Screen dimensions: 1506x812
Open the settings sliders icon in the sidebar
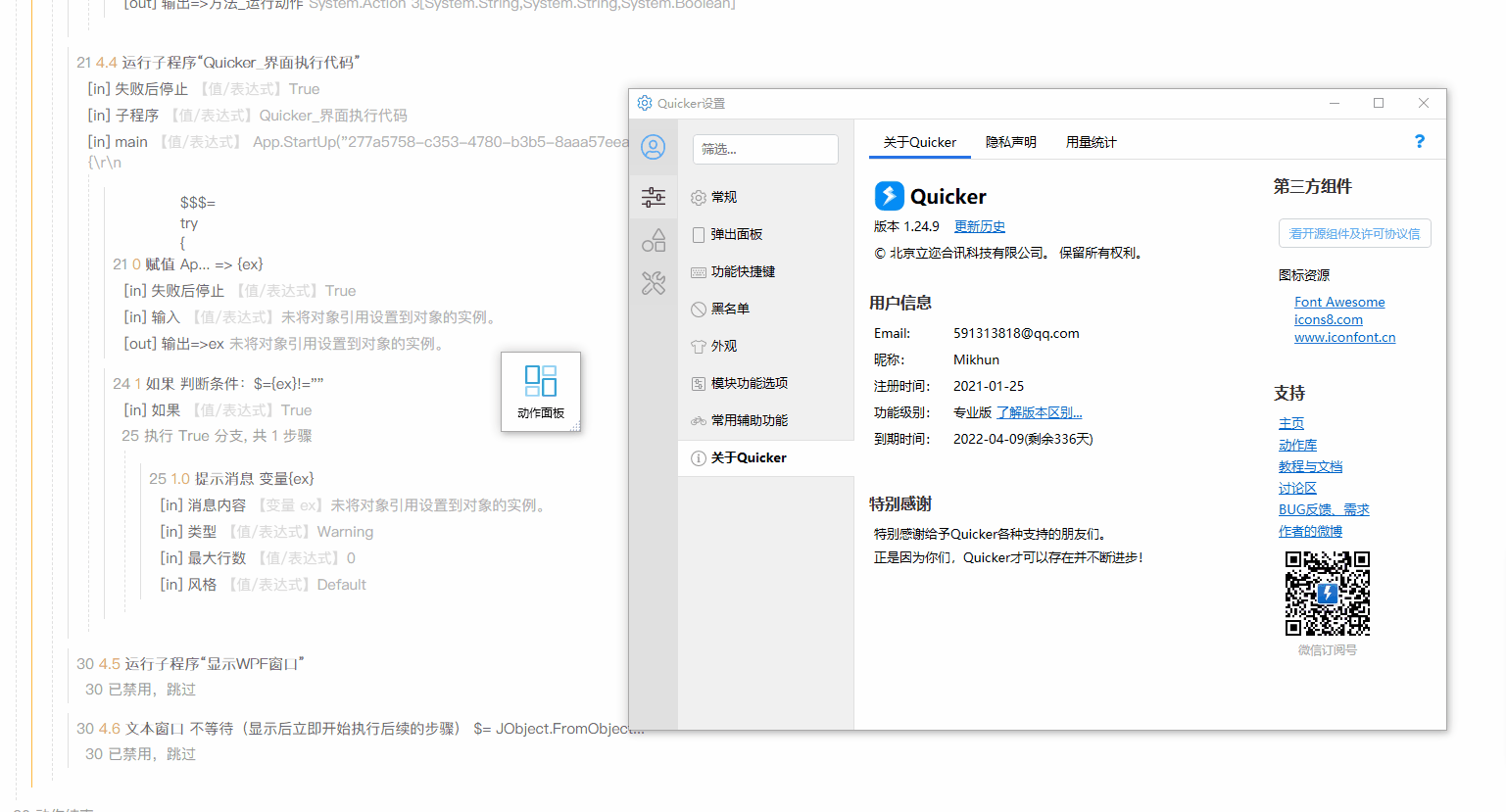coord(654,197)
